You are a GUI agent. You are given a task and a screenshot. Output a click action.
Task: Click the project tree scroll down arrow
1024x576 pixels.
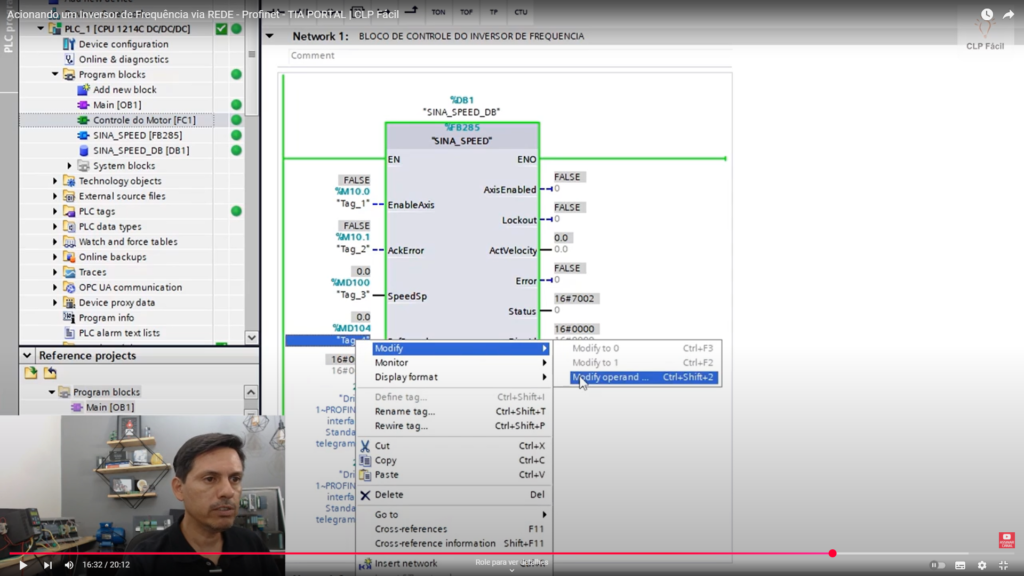251,338
